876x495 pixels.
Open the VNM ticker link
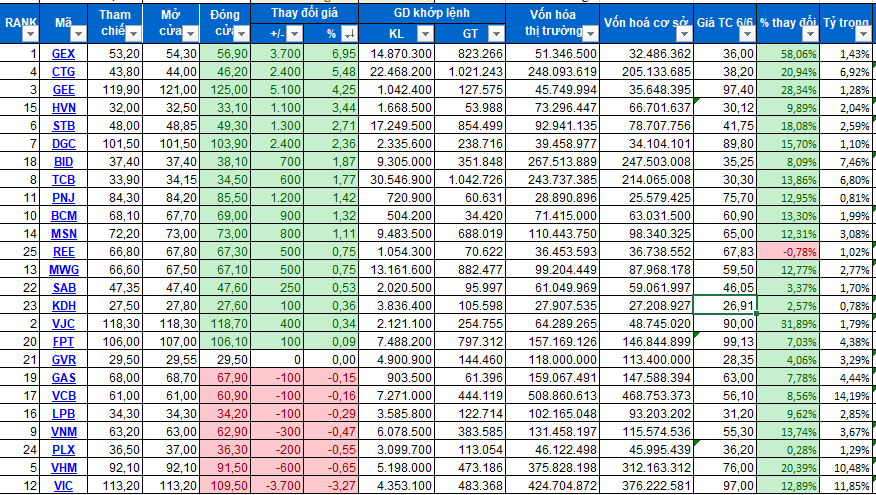coord(63,432)
